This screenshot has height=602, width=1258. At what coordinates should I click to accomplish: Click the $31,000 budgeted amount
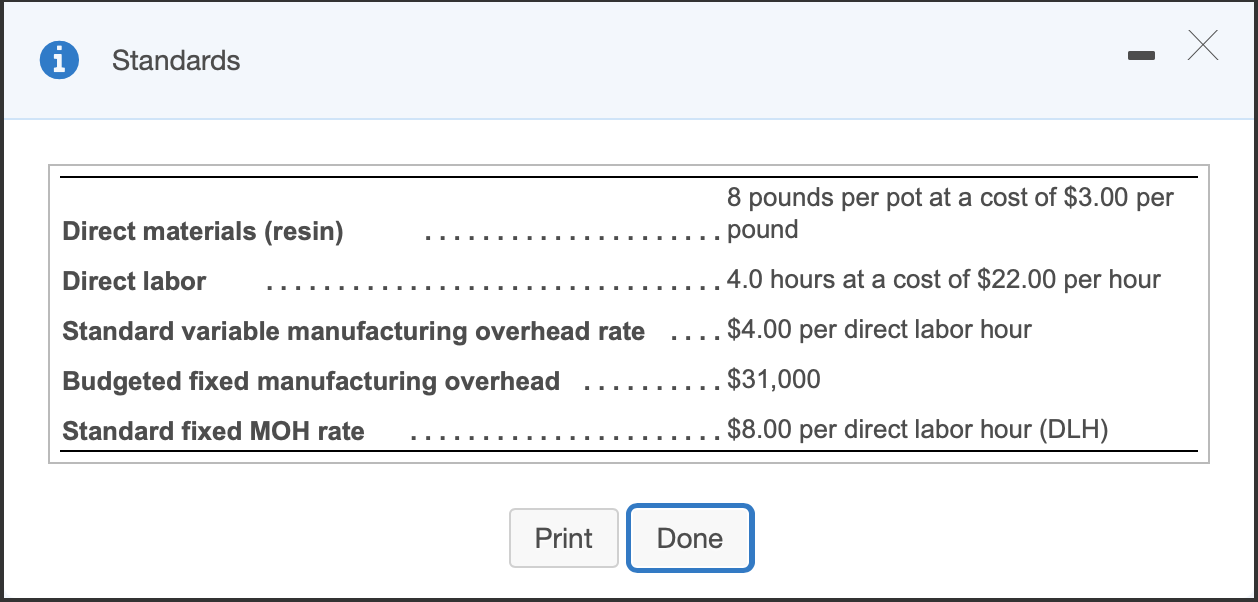774,379
